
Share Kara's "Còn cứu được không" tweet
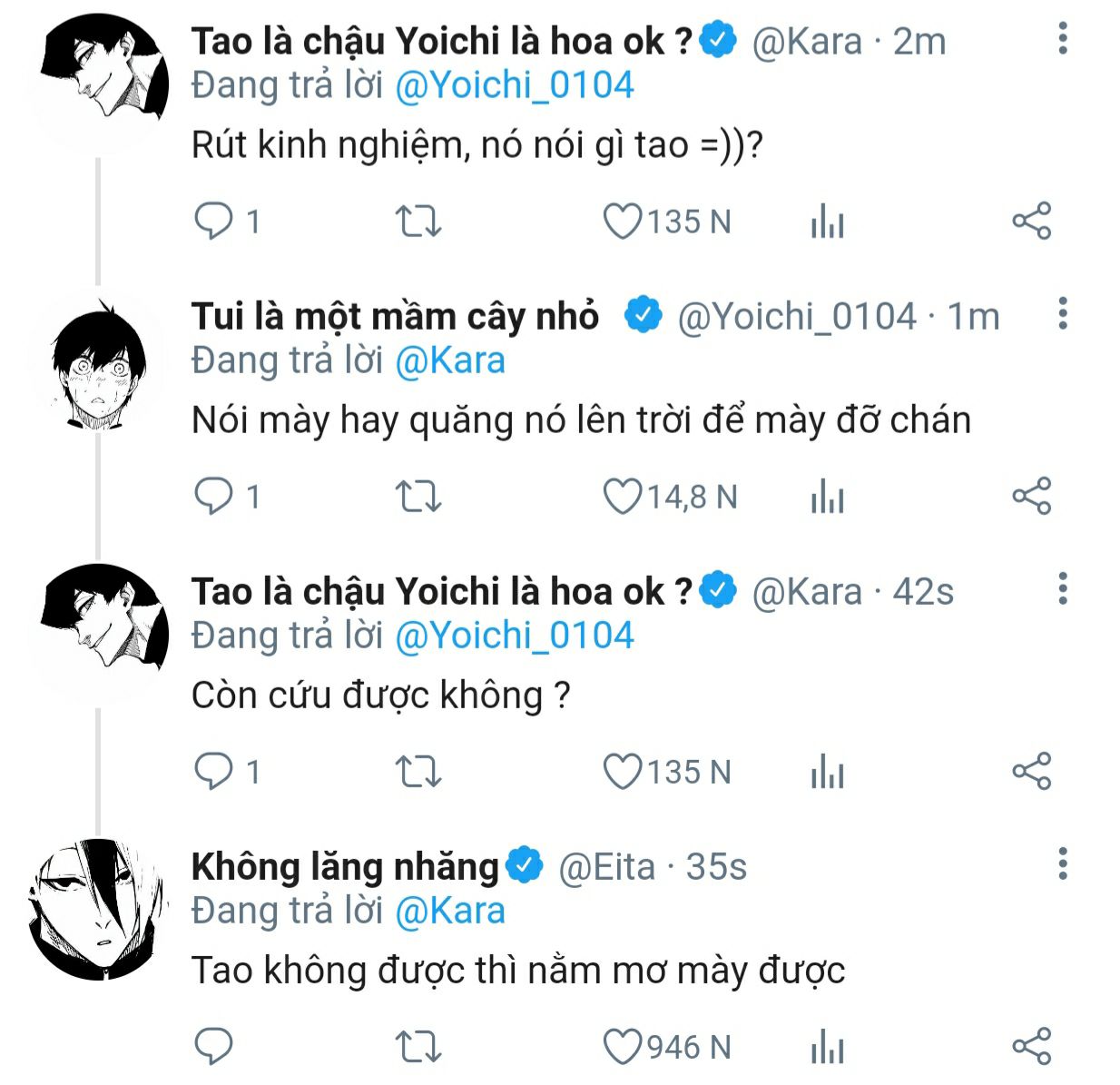coord(1031,772)
